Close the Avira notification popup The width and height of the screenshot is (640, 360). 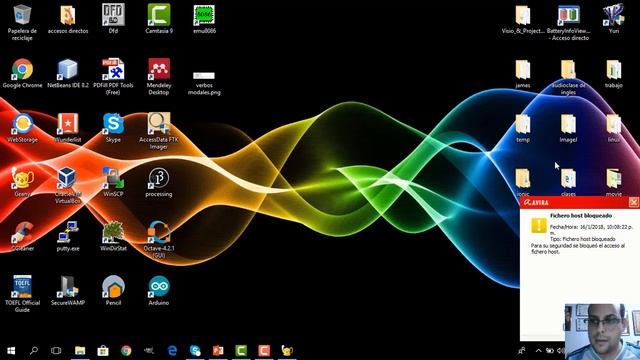coord(633,202)
